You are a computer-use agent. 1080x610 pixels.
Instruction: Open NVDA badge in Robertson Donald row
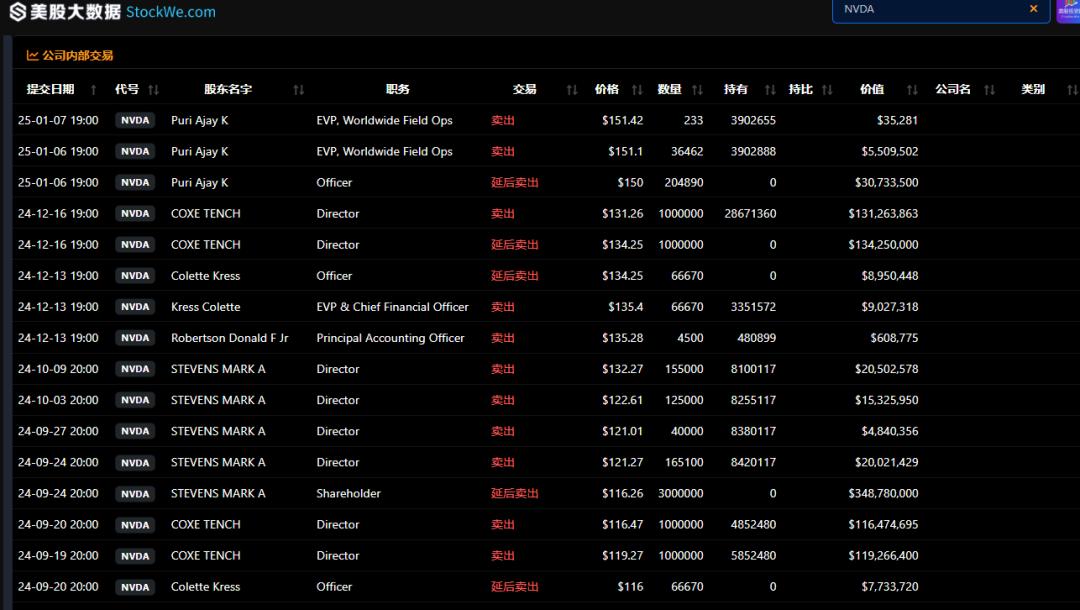tap(135, 338)
